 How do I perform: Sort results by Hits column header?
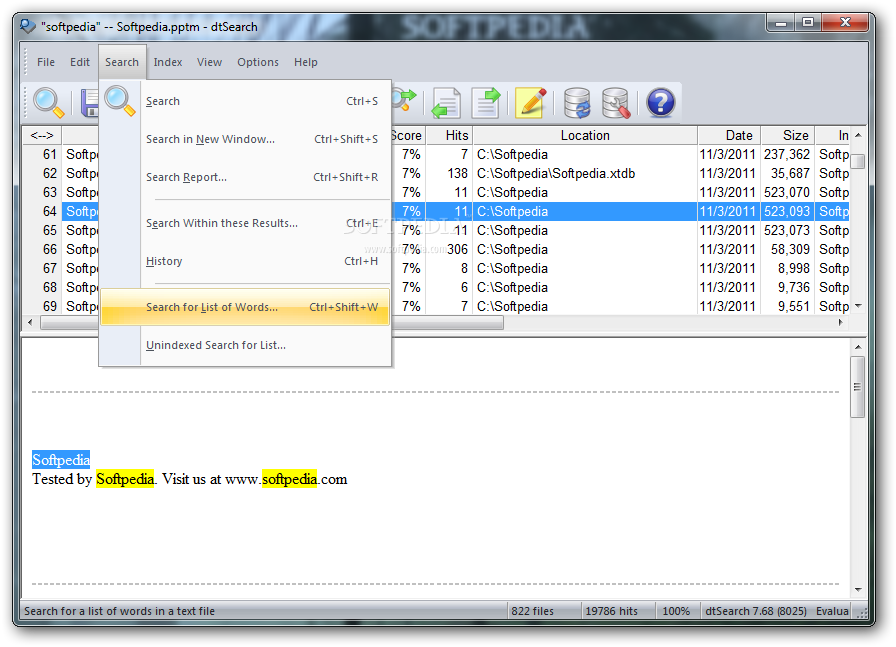coord(449,135)
